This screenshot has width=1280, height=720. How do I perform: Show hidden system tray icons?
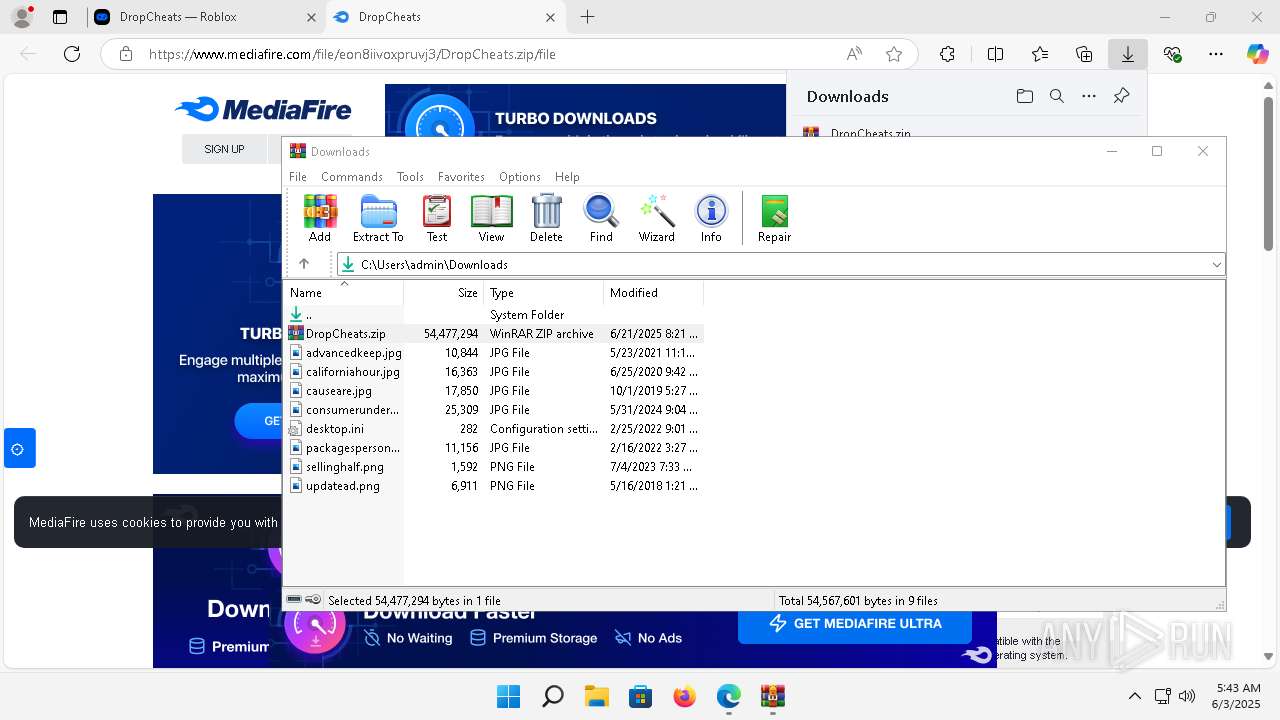1134,696
